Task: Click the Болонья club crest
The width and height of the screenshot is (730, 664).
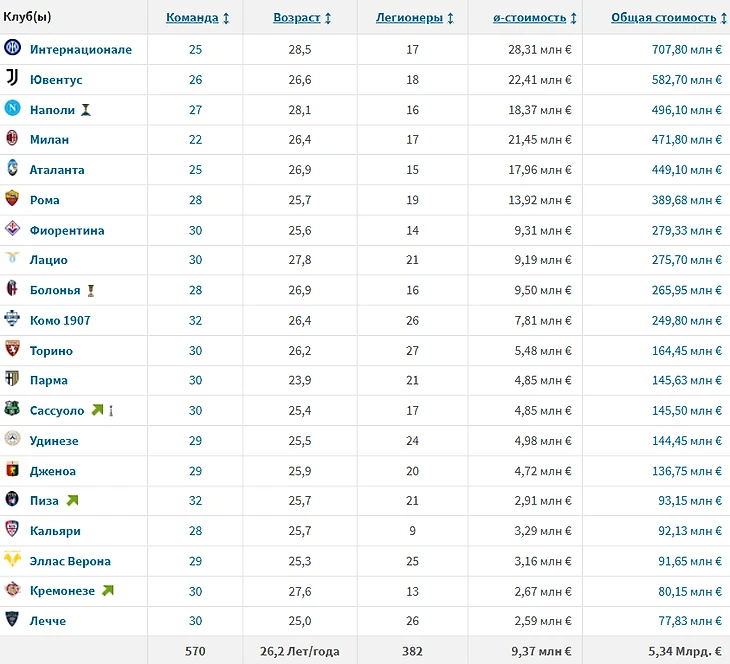Action: tap(13, 288)
